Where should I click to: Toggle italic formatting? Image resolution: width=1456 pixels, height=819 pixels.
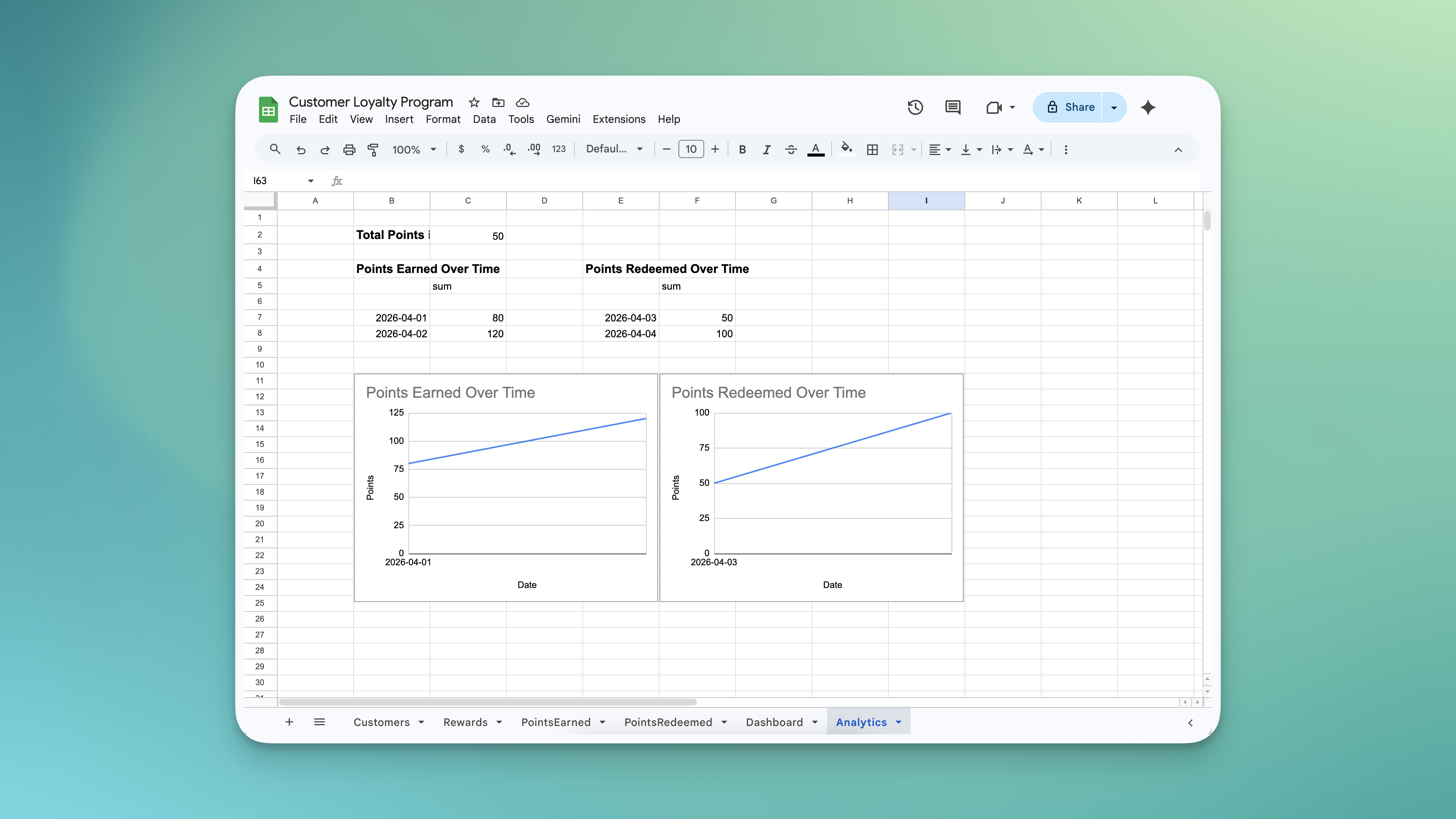(x=767, y=149)
